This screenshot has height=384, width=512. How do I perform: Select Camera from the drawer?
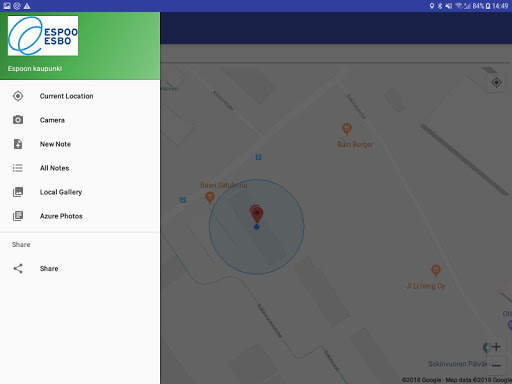[x=80, y=120]
